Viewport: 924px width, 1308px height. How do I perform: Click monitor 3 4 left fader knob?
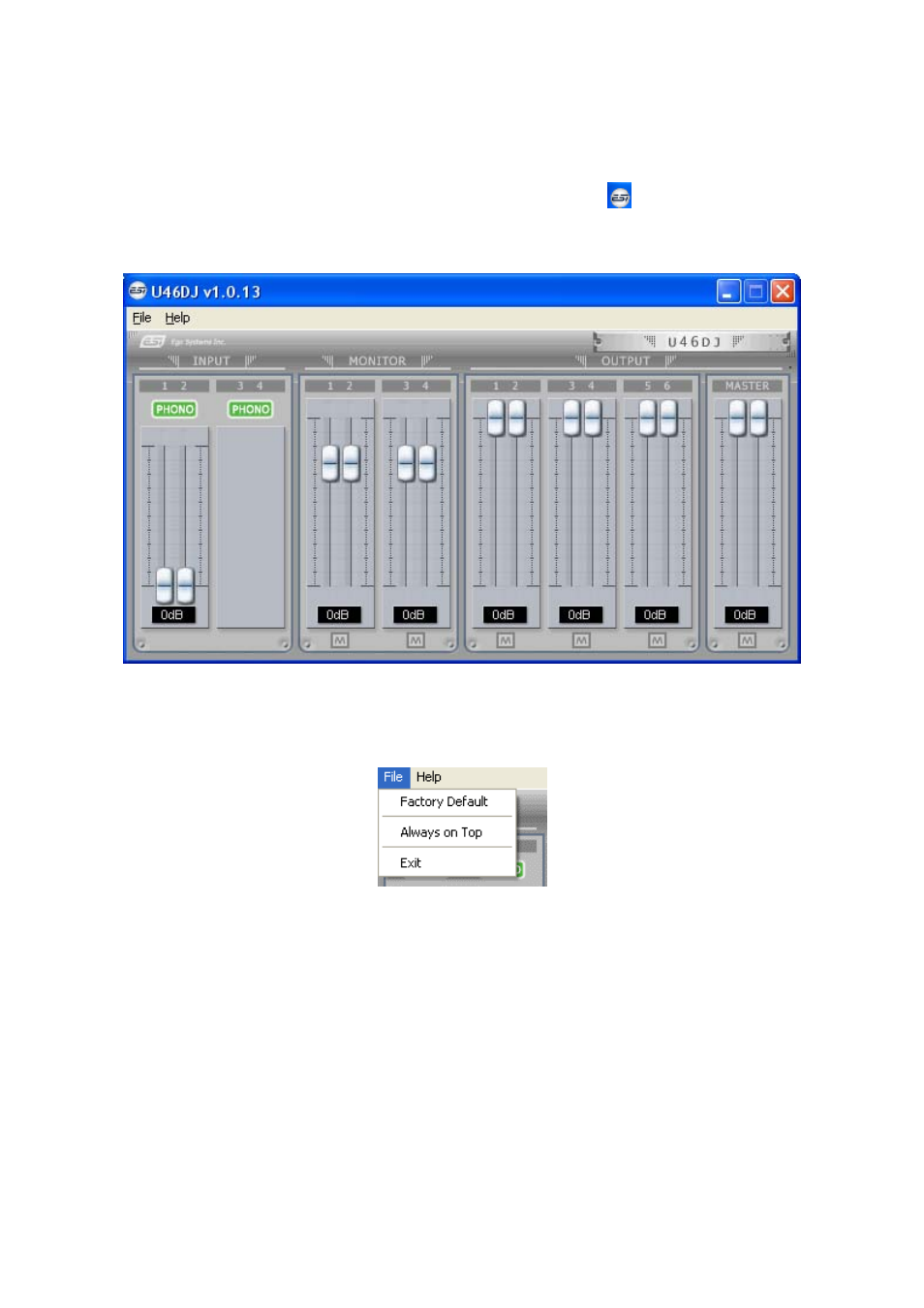tap(406, 463)
